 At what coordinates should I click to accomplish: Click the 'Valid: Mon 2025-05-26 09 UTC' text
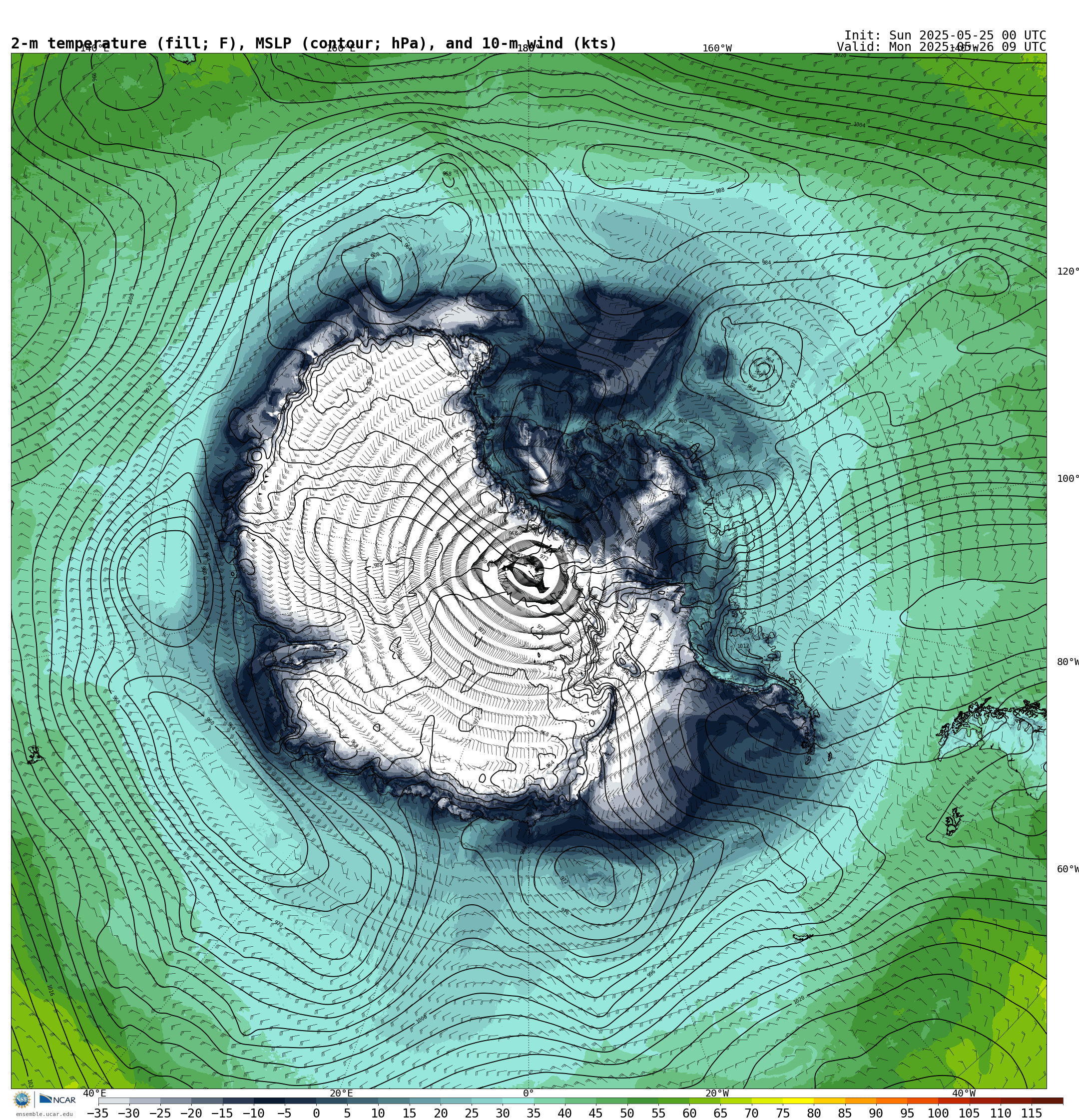click(x=941, y=47)
